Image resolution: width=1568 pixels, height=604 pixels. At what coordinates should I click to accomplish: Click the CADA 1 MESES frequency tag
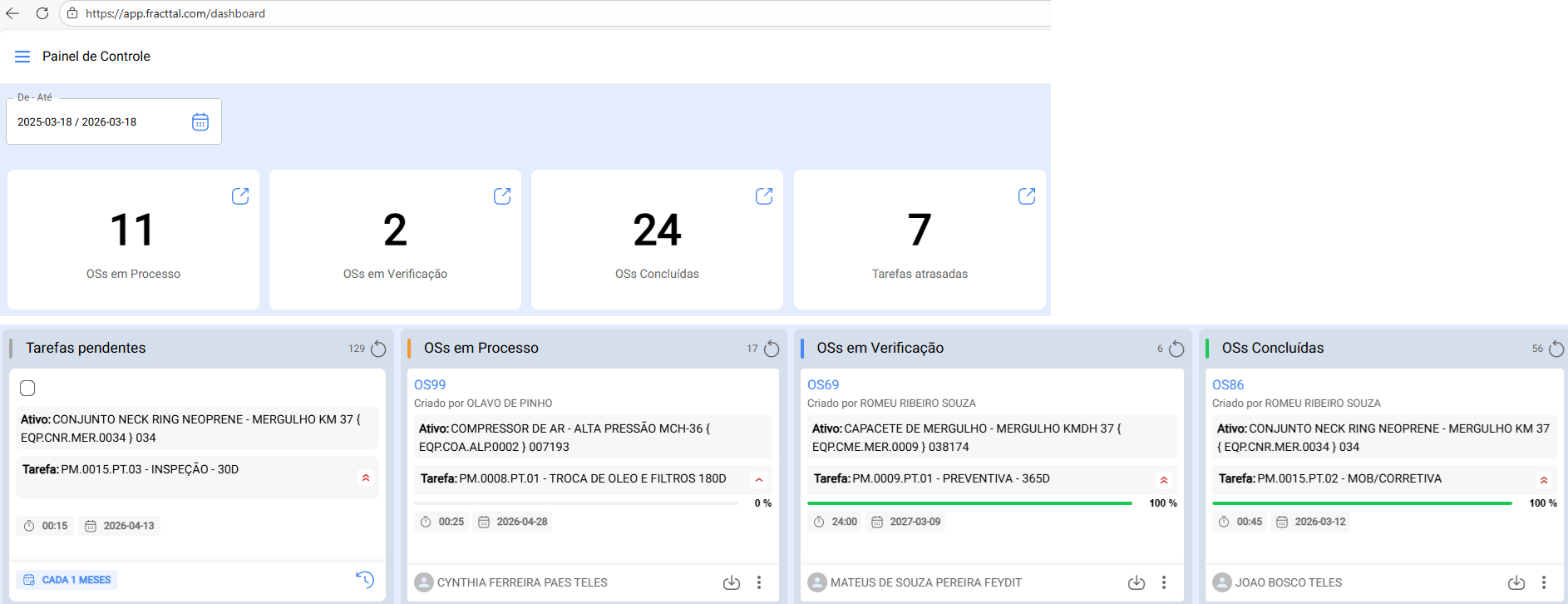(67, 580)
